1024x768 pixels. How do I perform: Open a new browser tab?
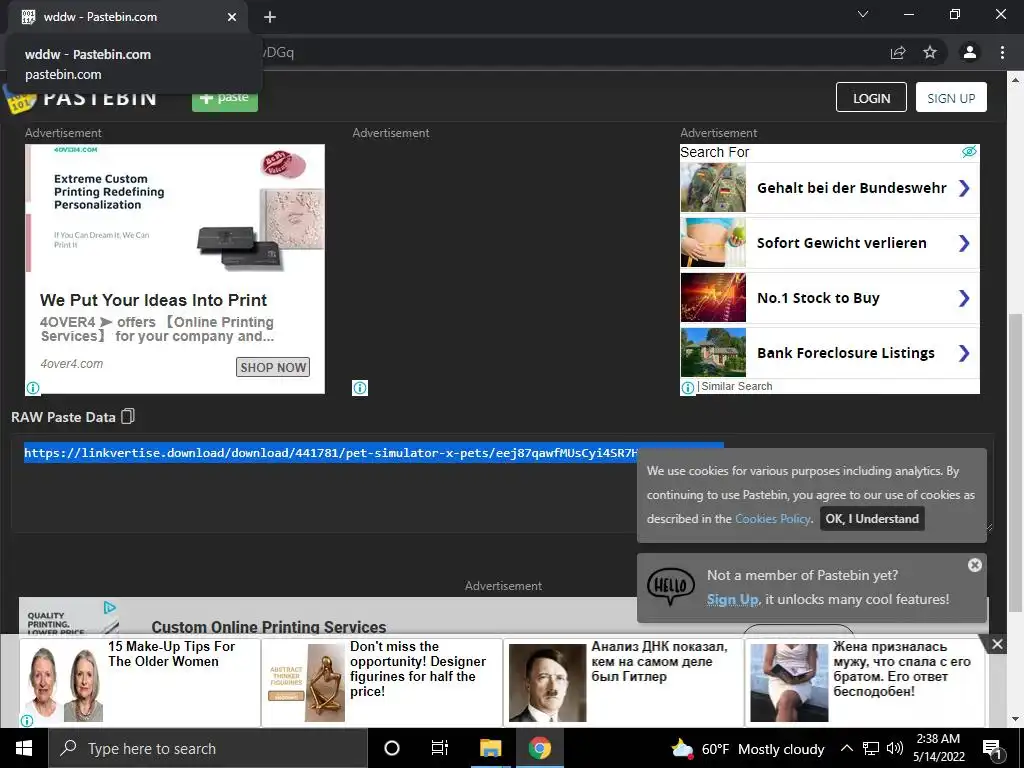pyautogui.click(x=270, y=17)
